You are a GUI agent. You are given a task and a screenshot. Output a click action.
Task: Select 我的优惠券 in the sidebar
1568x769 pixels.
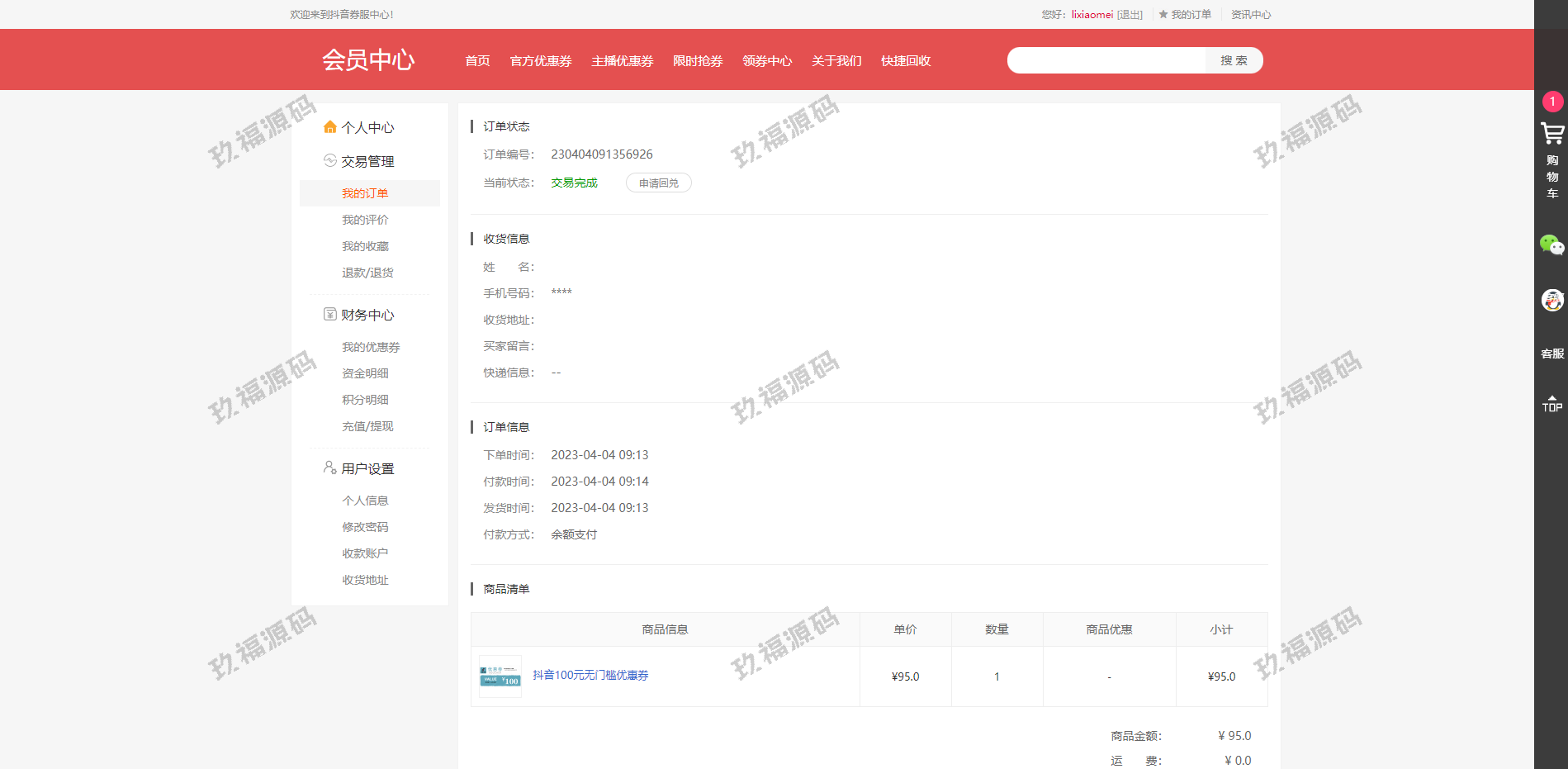coord(371,347)
